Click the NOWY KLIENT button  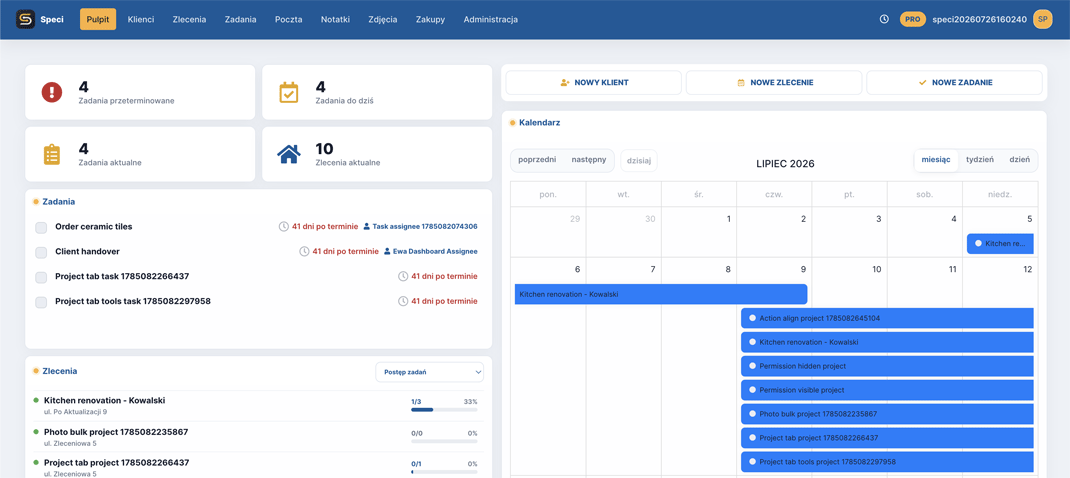click(594, 83)
